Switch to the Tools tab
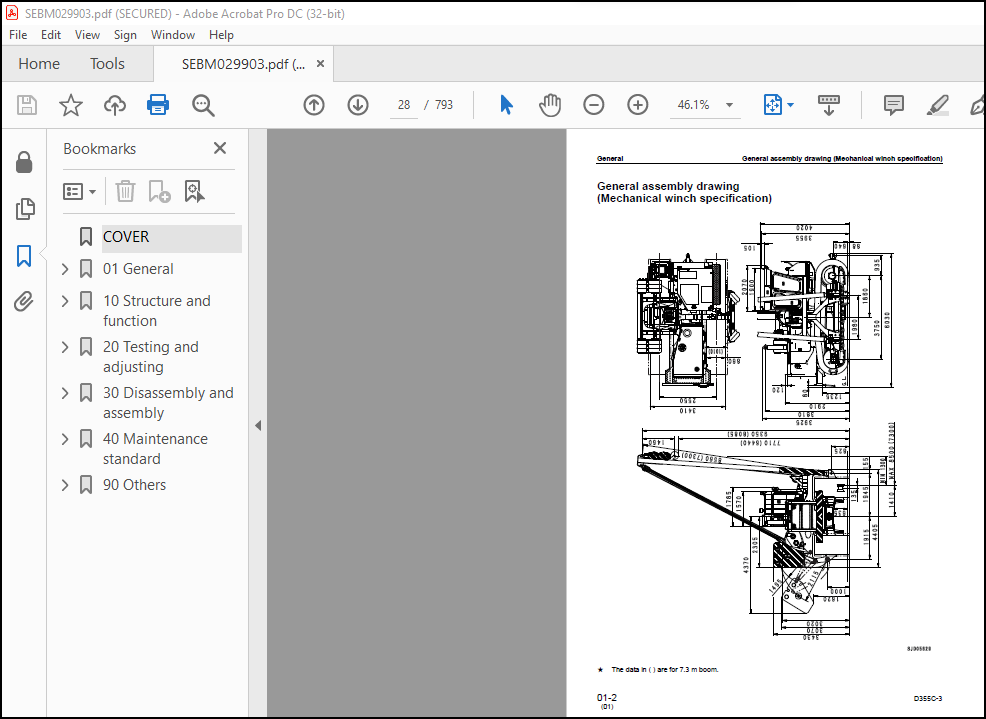 coord(108,64)
